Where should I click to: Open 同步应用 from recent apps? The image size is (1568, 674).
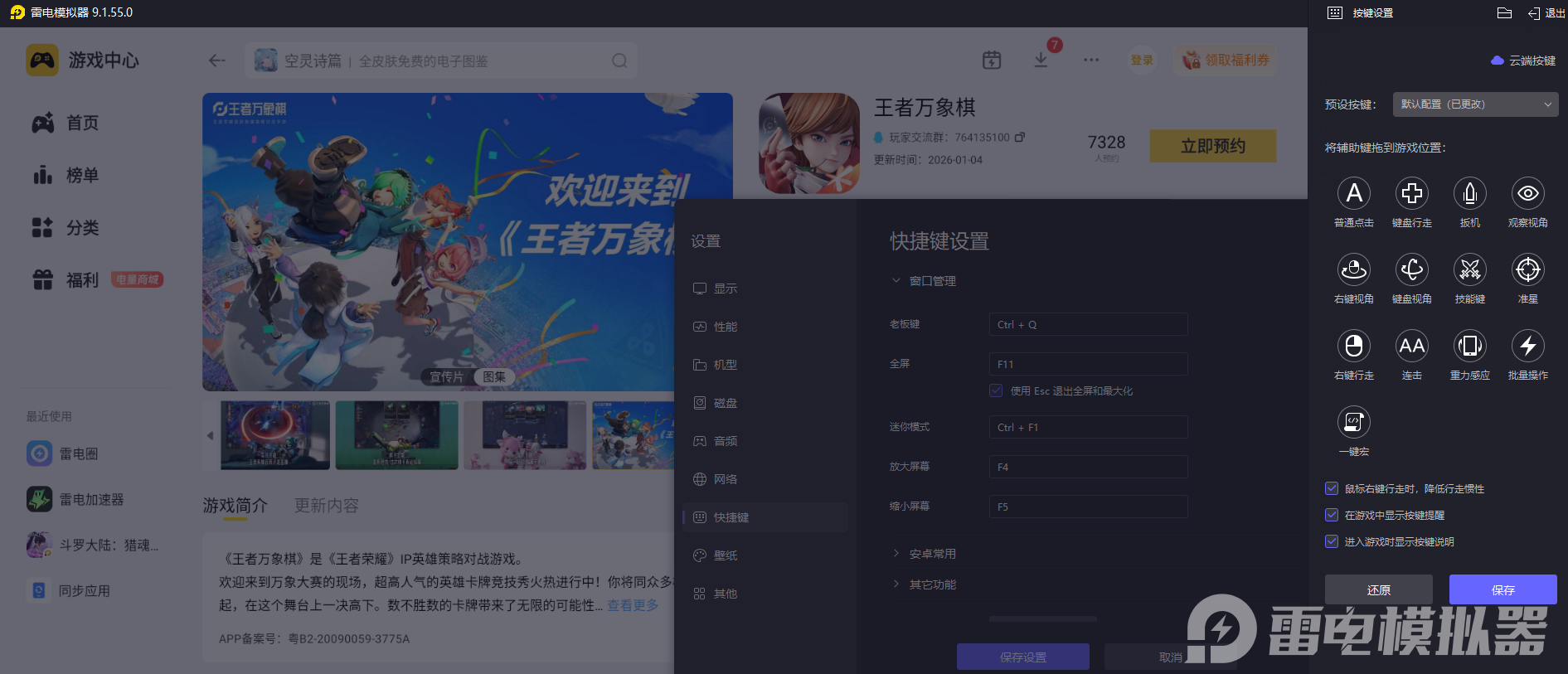tap(68, 590)
